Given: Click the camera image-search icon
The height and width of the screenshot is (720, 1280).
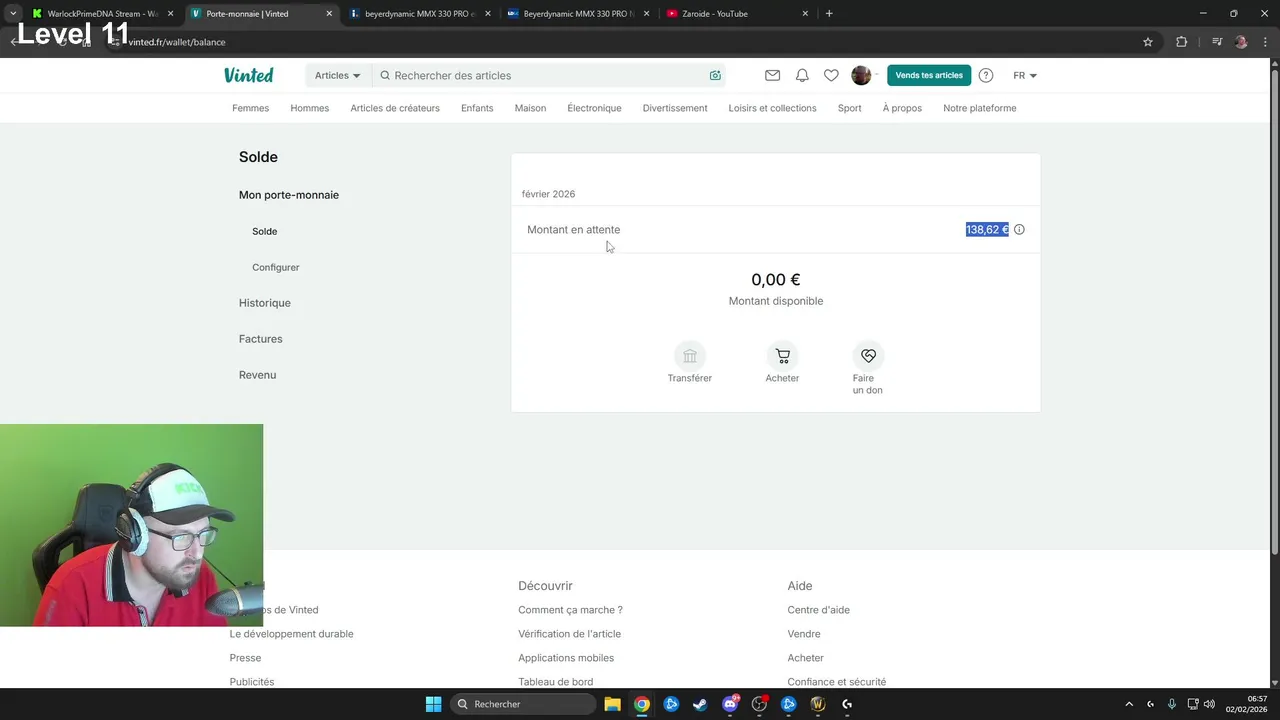Looking at the screenshot, I should (x=715, y=75).
